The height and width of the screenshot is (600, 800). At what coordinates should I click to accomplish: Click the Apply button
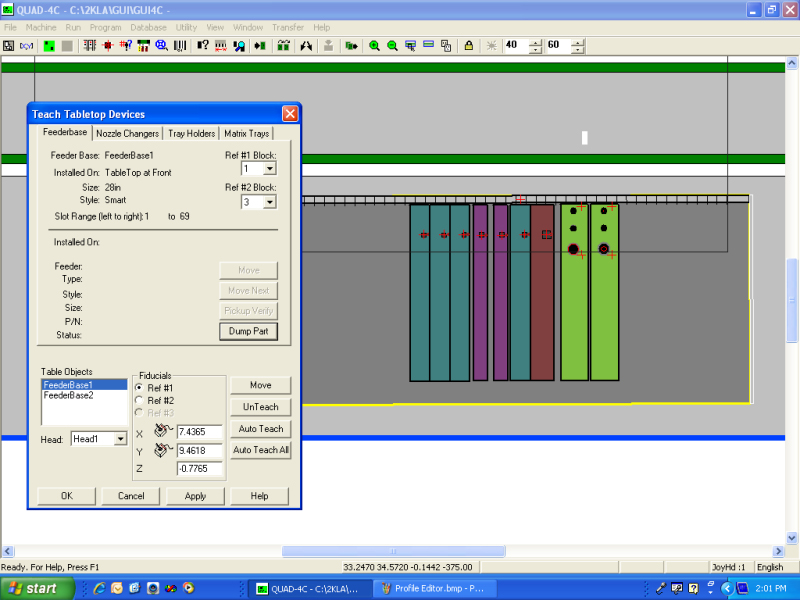195,496
